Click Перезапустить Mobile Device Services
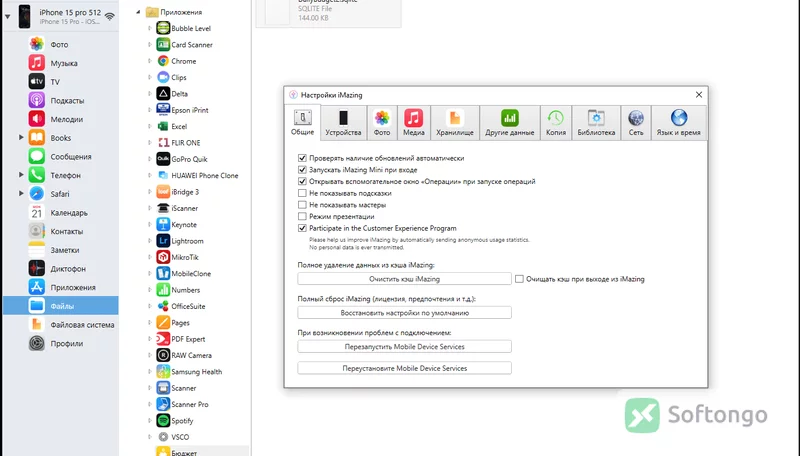The image size is (800, 456). click(405, 346)
